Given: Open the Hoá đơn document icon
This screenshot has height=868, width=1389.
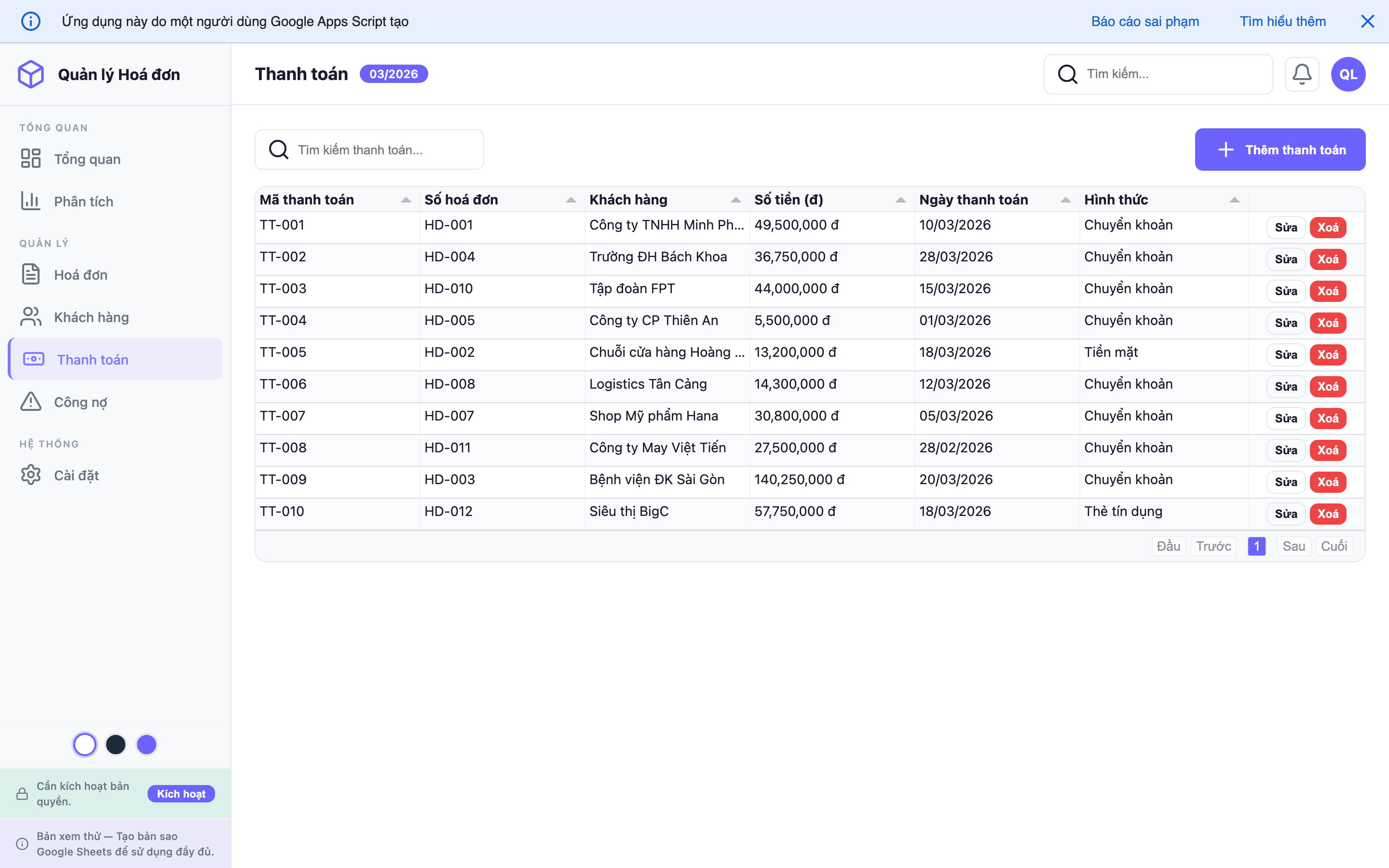Looking at the screenshot, I should pyautogui.click(x=31, y=274).
